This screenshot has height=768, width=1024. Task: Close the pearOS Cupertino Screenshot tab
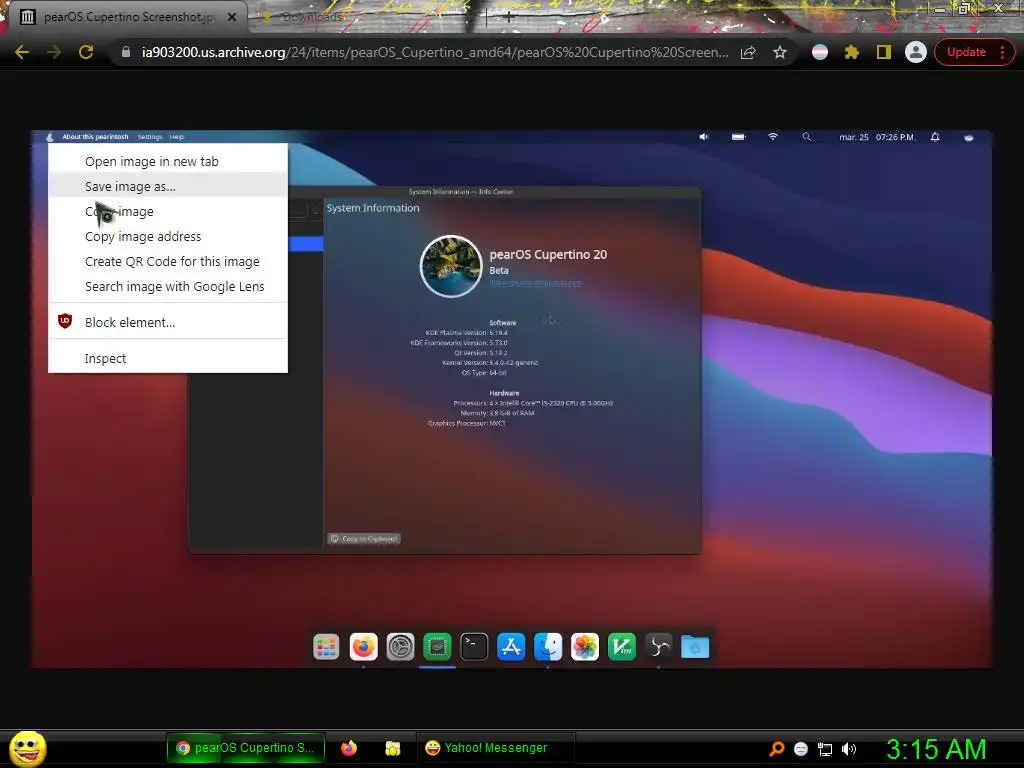[x=232, y=17]
